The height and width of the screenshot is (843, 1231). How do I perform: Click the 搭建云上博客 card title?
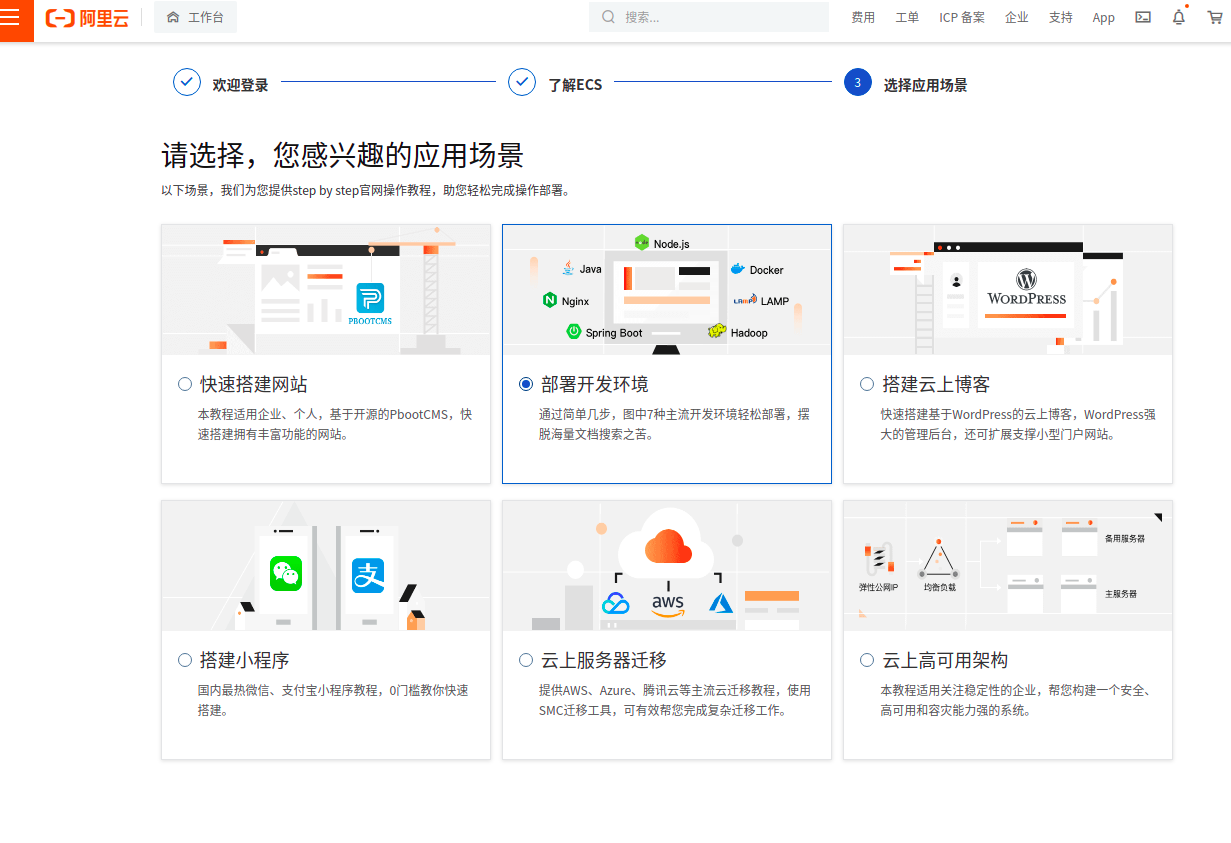coord(936,384)
